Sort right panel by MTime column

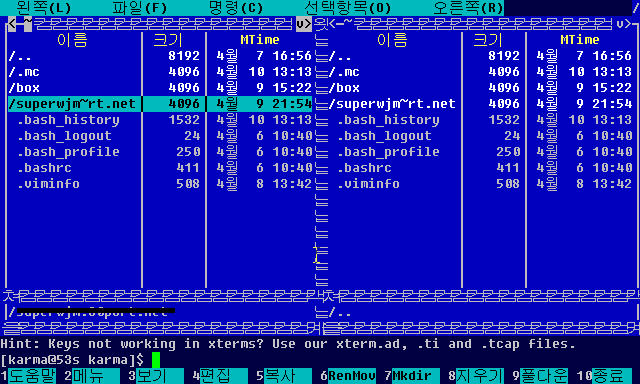580,40
